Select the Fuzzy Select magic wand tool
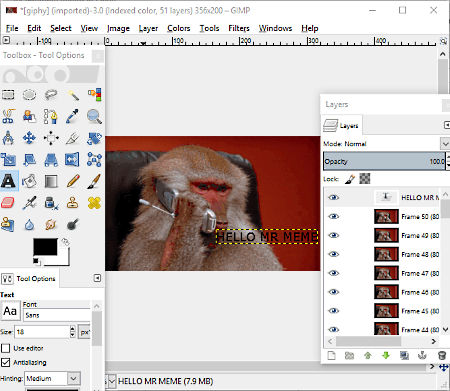The image size is (450, 391). (x=73, y=95)
